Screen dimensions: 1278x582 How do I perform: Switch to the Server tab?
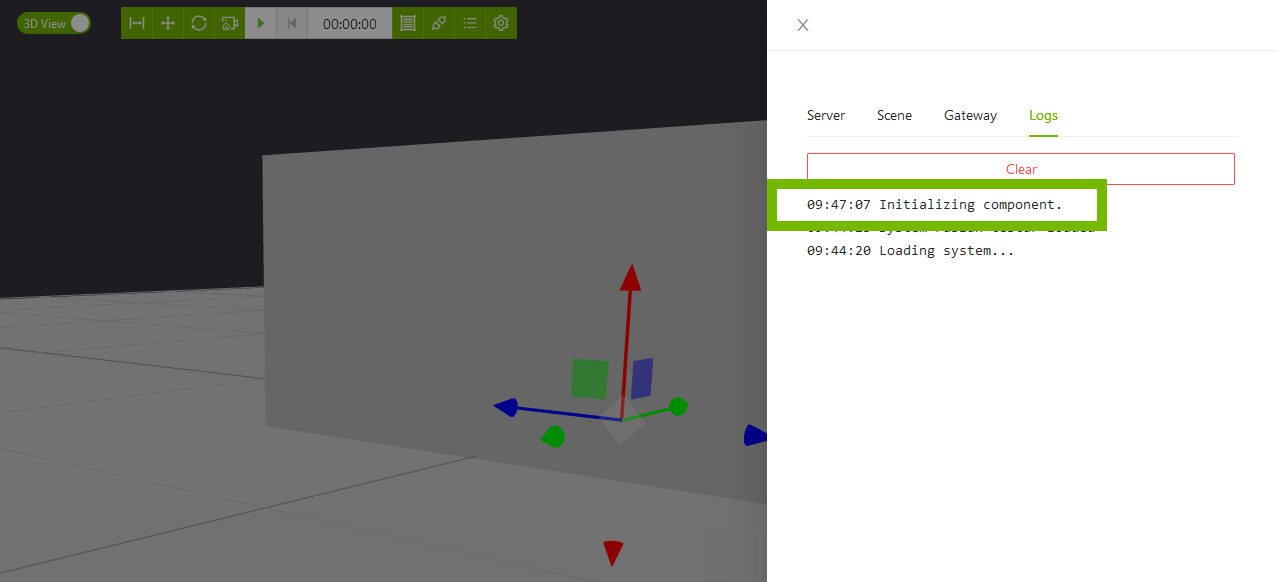click(x=826, y=116)
